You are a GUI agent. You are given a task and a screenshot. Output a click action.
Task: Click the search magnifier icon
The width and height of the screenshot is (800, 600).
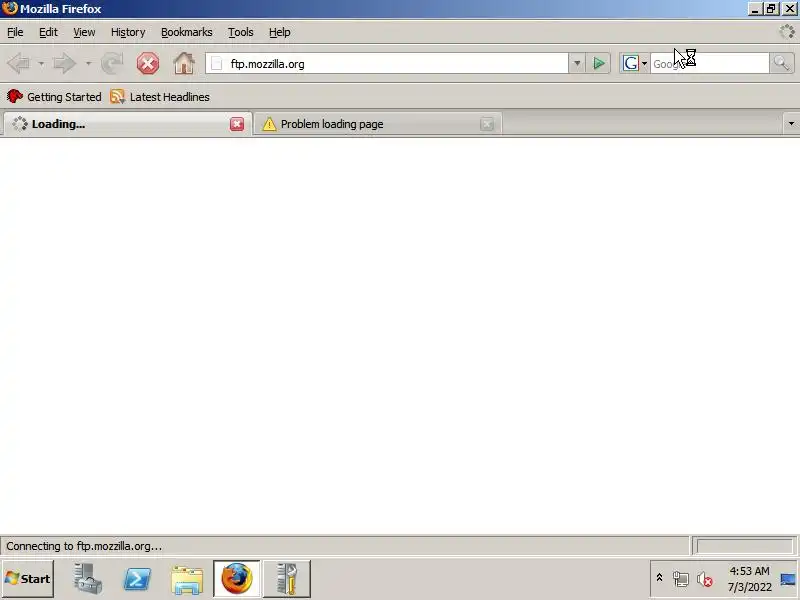pos(781,63)
